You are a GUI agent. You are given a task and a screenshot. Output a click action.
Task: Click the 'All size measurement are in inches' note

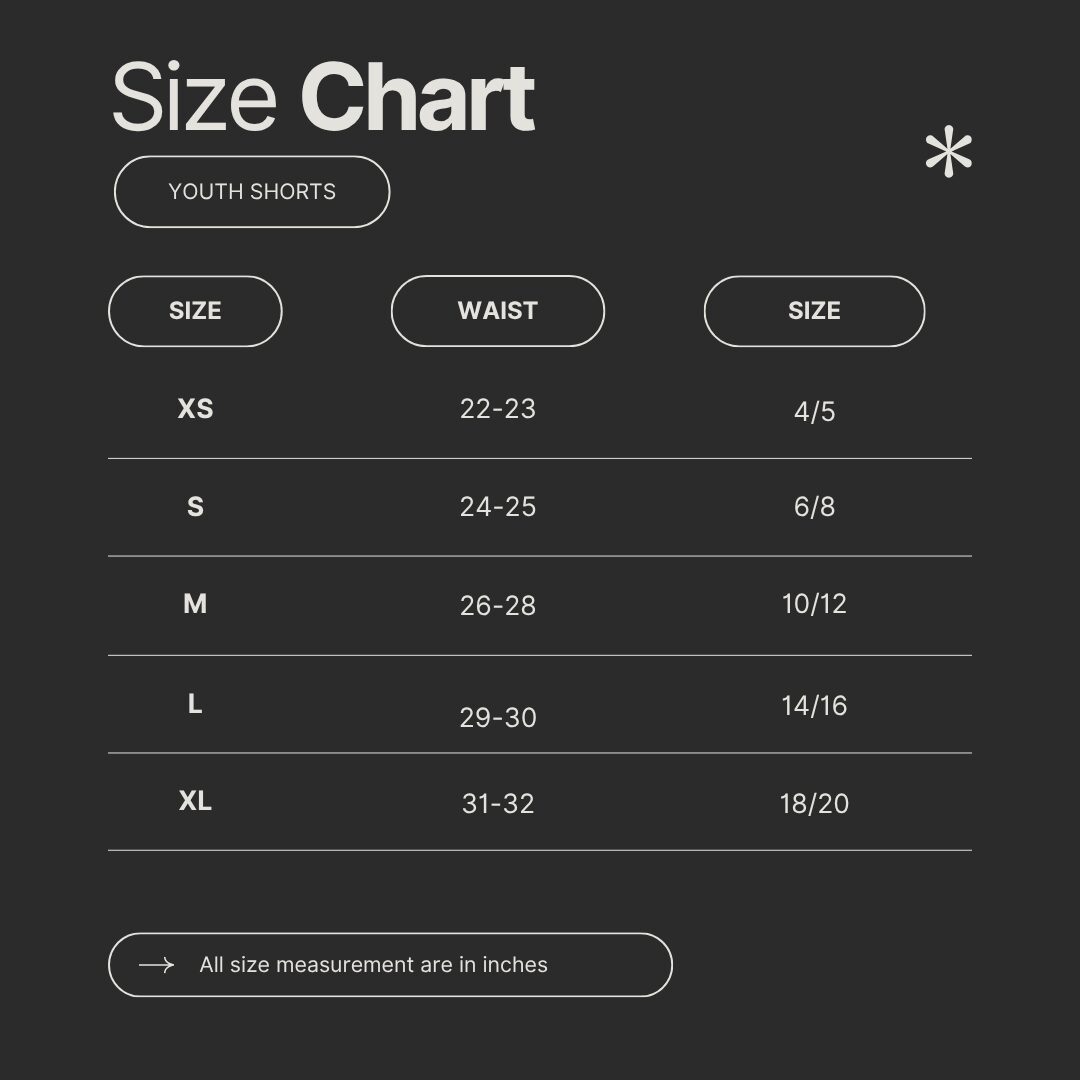click(373, 965)
